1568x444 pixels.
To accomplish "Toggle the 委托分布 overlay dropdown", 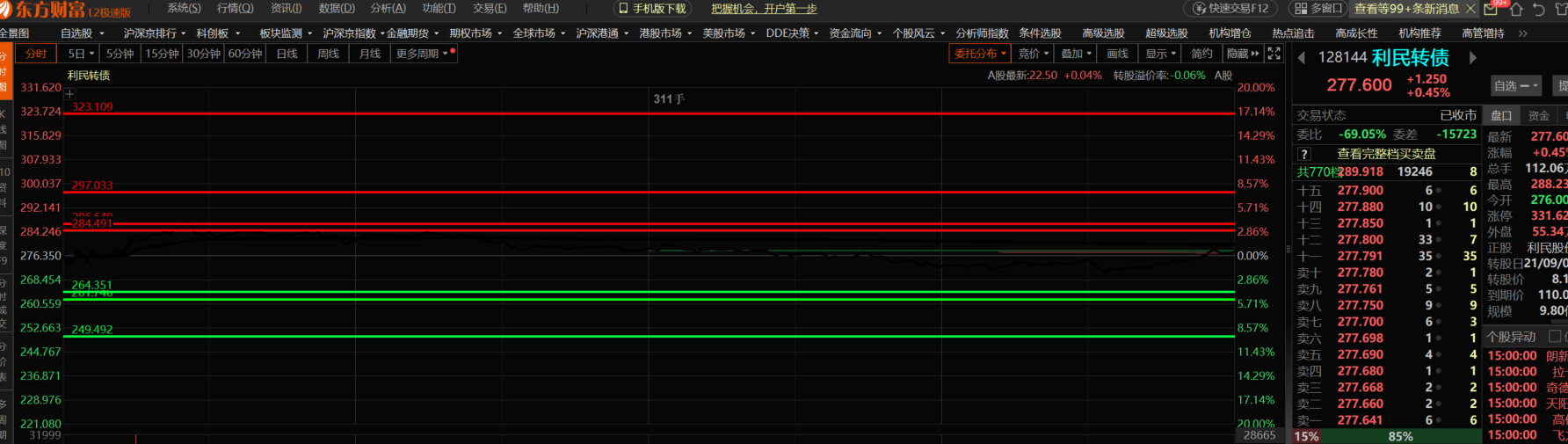I will click(x=979, y=54).
